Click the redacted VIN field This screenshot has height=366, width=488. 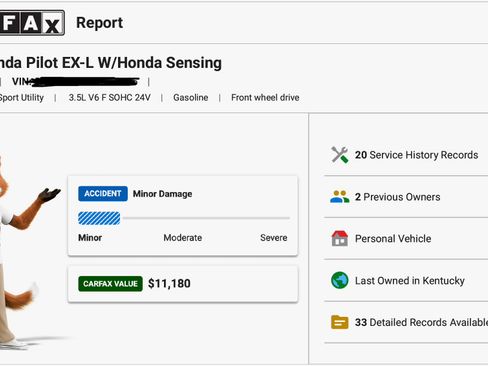click(x=75, y=81)
